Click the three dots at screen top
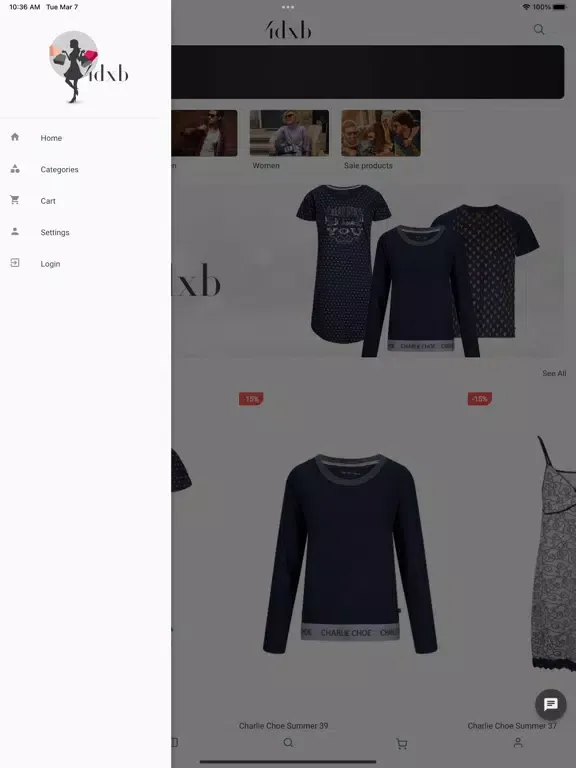 288,7
